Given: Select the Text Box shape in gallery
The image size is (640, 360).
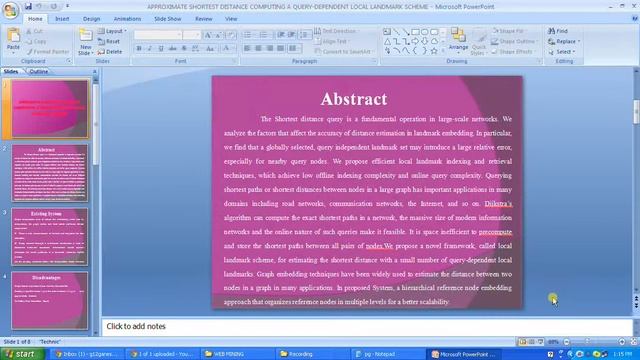Looking at the screenshot, I should click(x=387, y=31).
